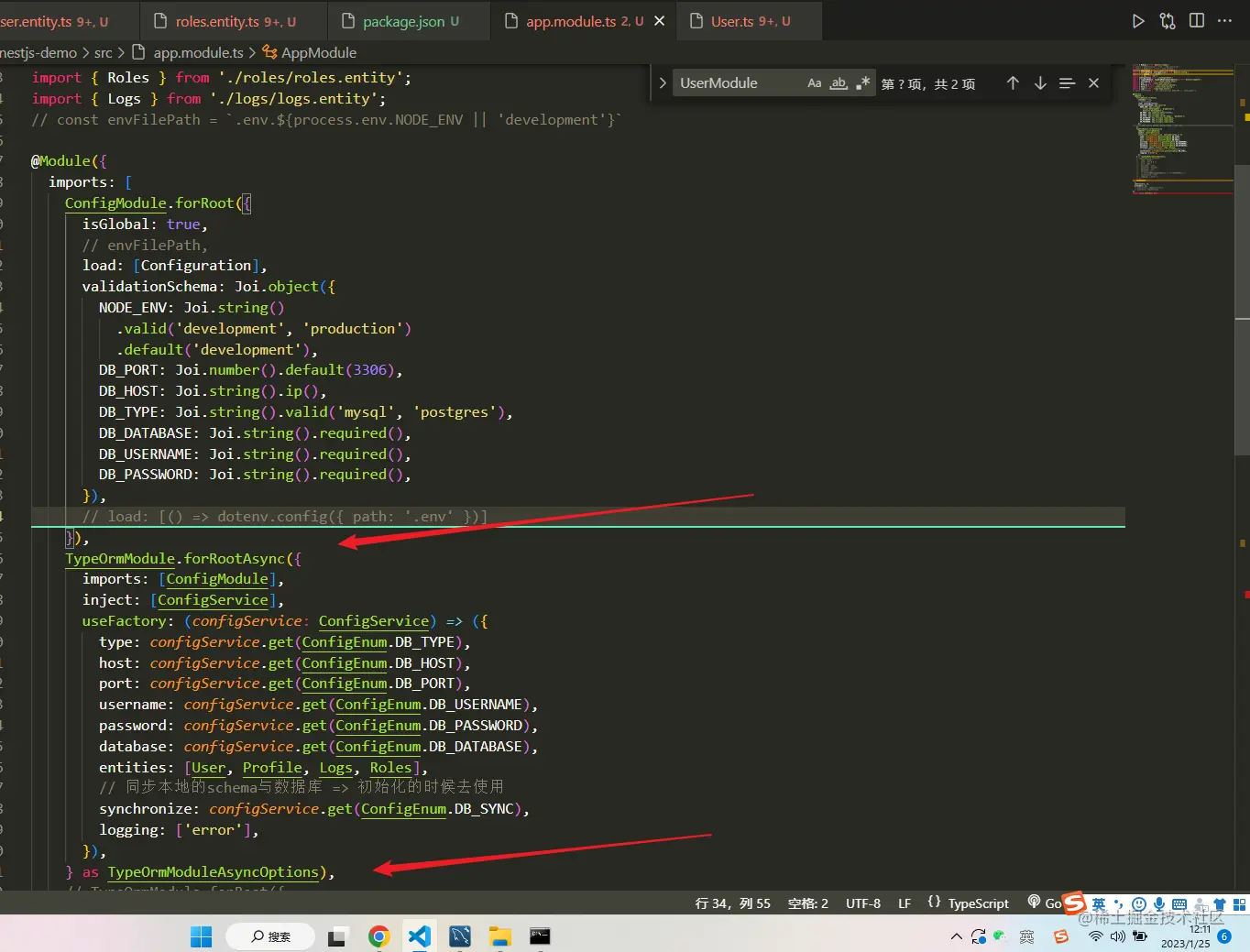Image resolution: width=1250 pixels, height=952 pixels.
Task: Click the code minimap
Action: 1182,128
